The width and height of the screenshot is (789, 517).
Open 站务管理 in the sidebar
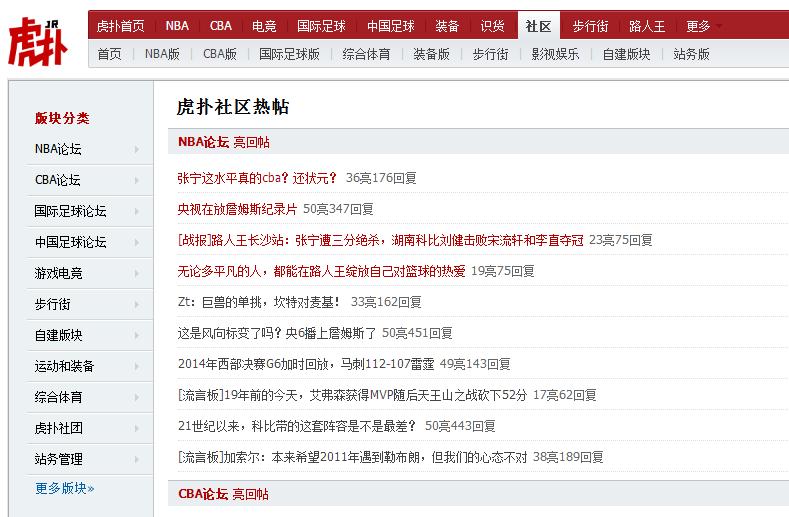58,459
